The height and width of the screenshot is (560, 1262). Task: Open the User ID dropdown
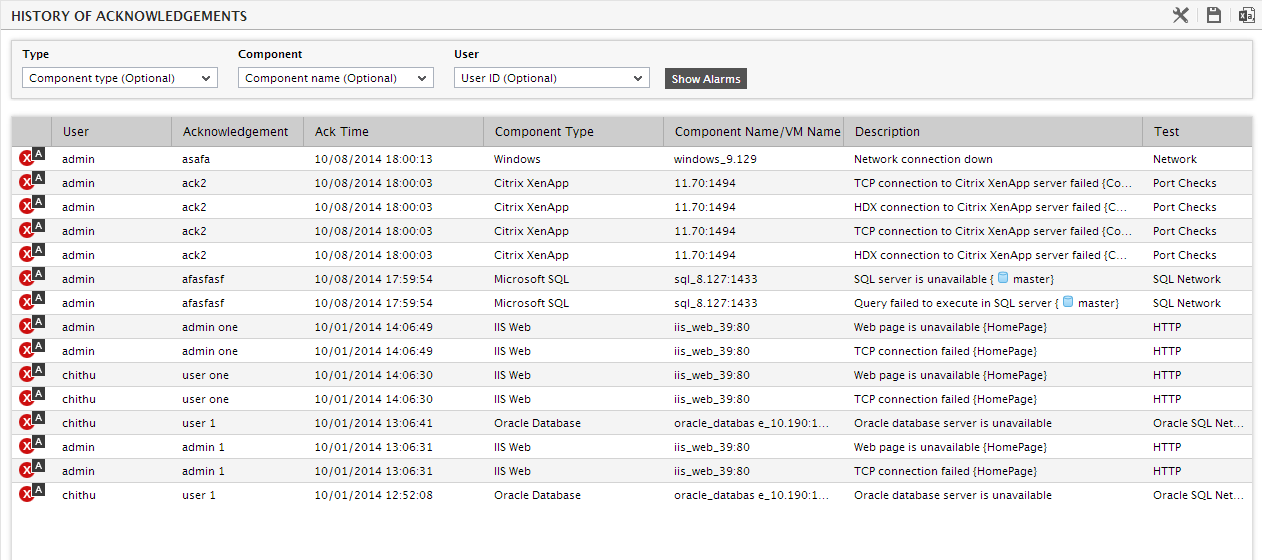(x=552, y=78)
